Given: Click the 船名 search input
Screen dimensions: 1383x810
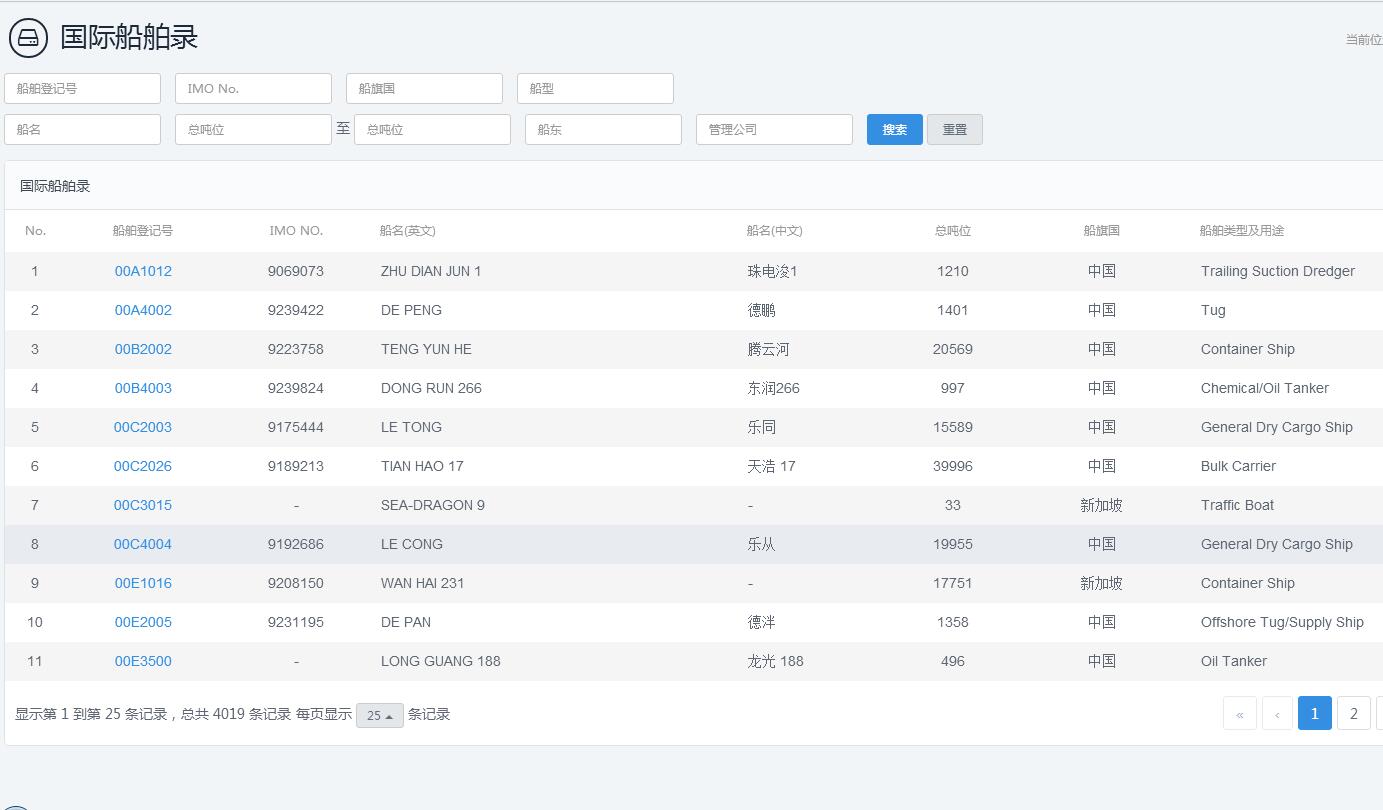Looking at the screenshot, I should pos(82,129).
